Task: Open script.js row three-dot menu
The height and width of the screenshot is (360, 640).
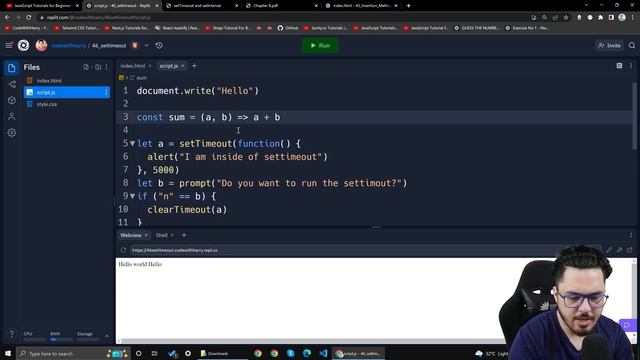Action: click(106, 93)
